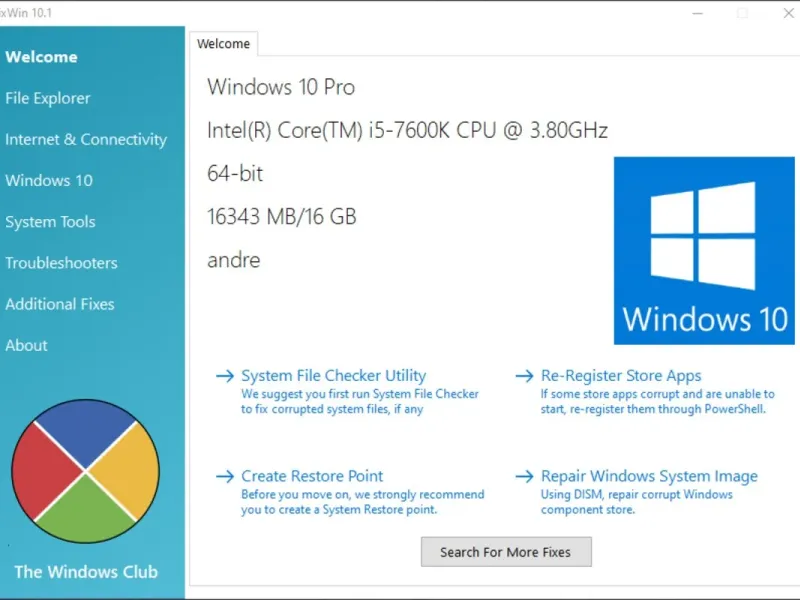Open the Troubleshooters section
This screenshot has width=800, height=600.
coord(61,263)
